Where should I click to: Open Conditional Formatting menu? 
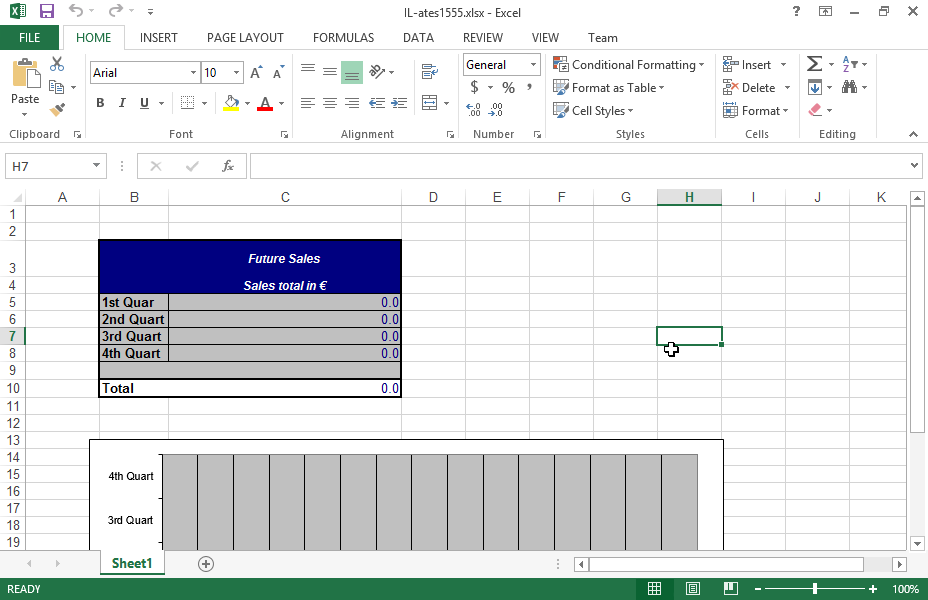628,65
